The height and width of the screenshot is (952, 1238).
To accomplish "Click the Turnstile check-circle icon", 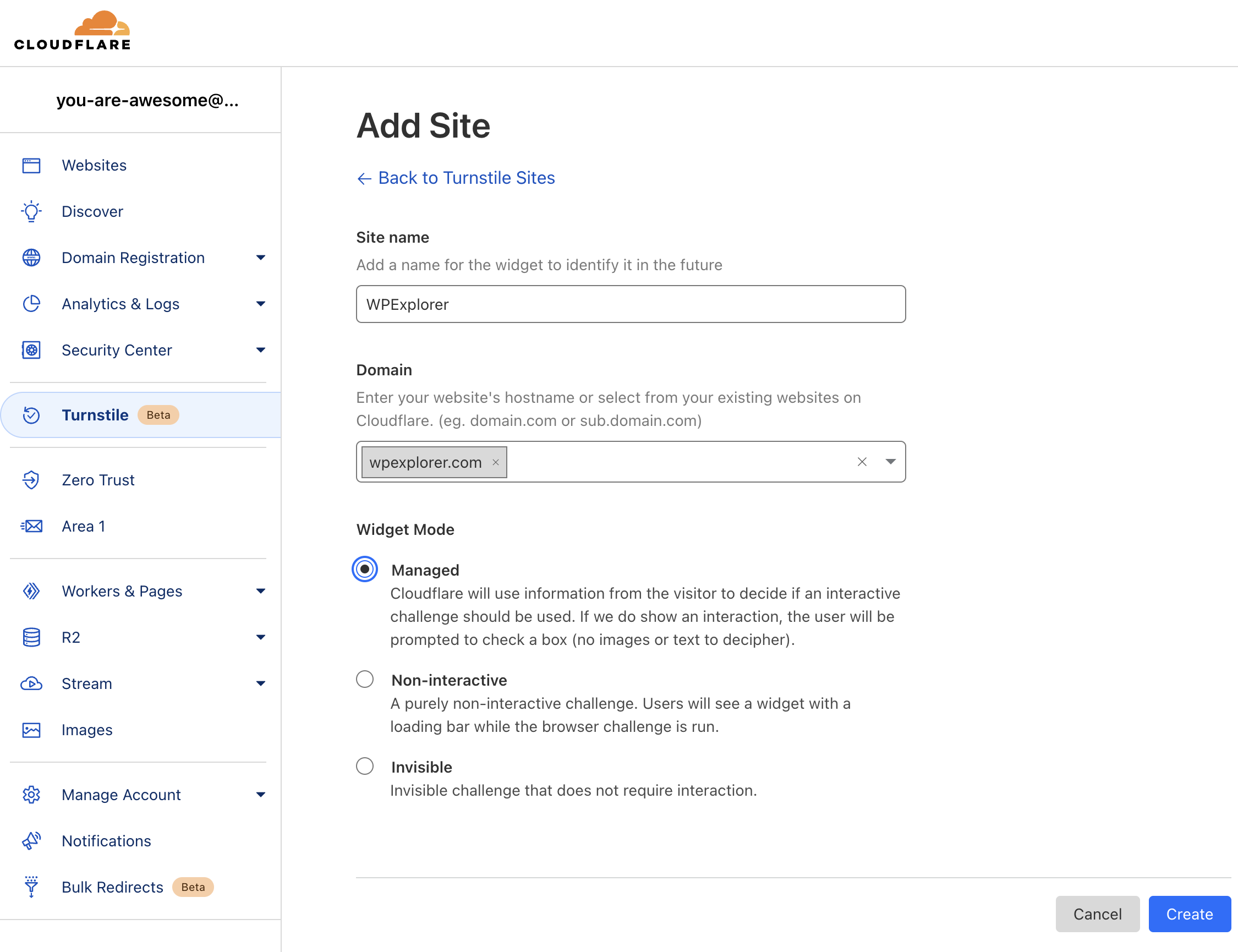I will (x=31, y=415).
